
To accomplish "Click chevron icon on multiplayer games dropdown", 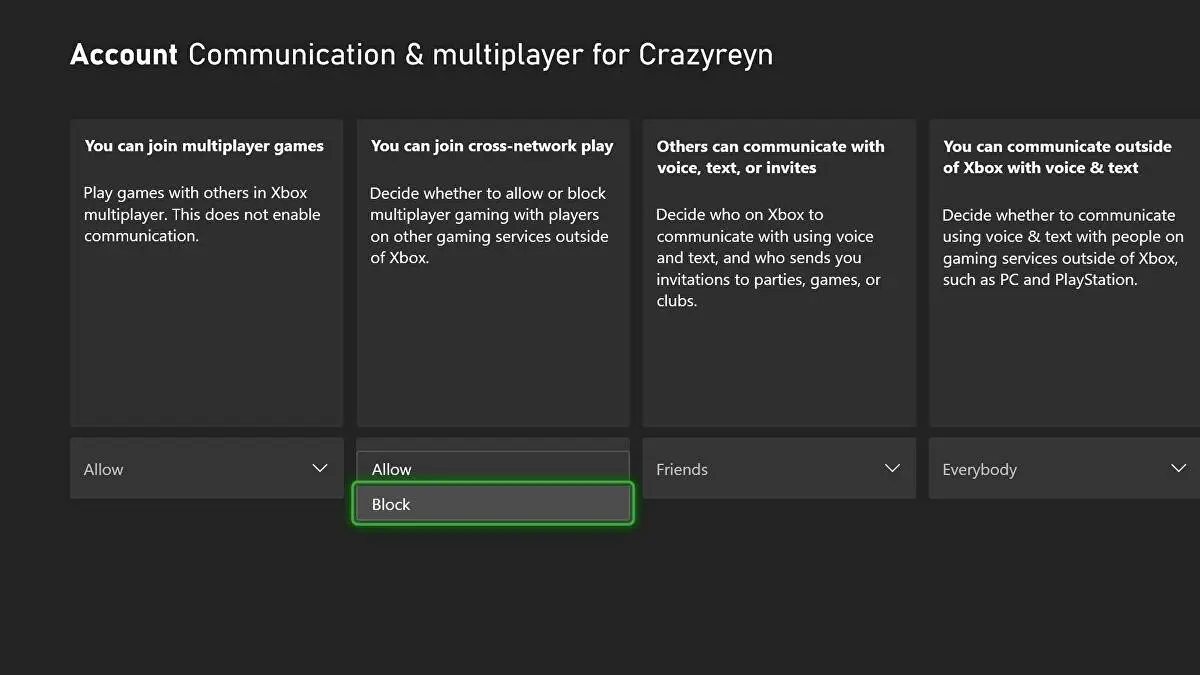I will 320,468.
